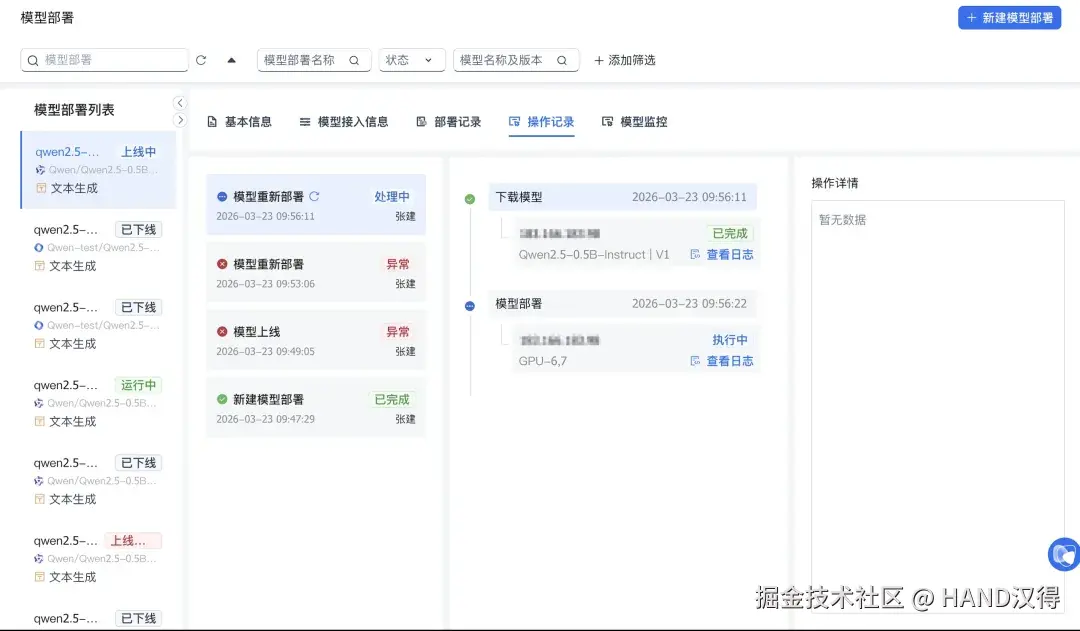Click the 下载模型 step header
The image size is (1080, 631).
623,197
